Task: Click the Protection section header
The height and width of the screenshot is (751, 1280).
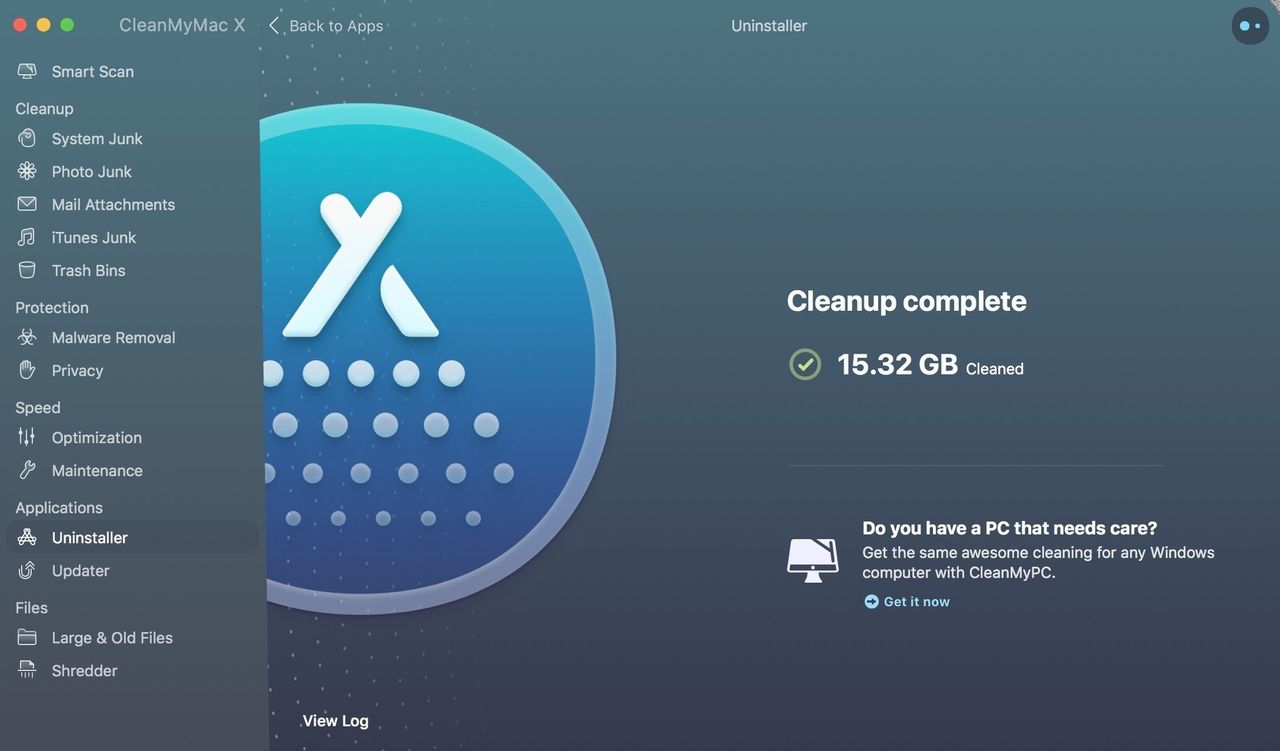Action: tap(52, 307)
